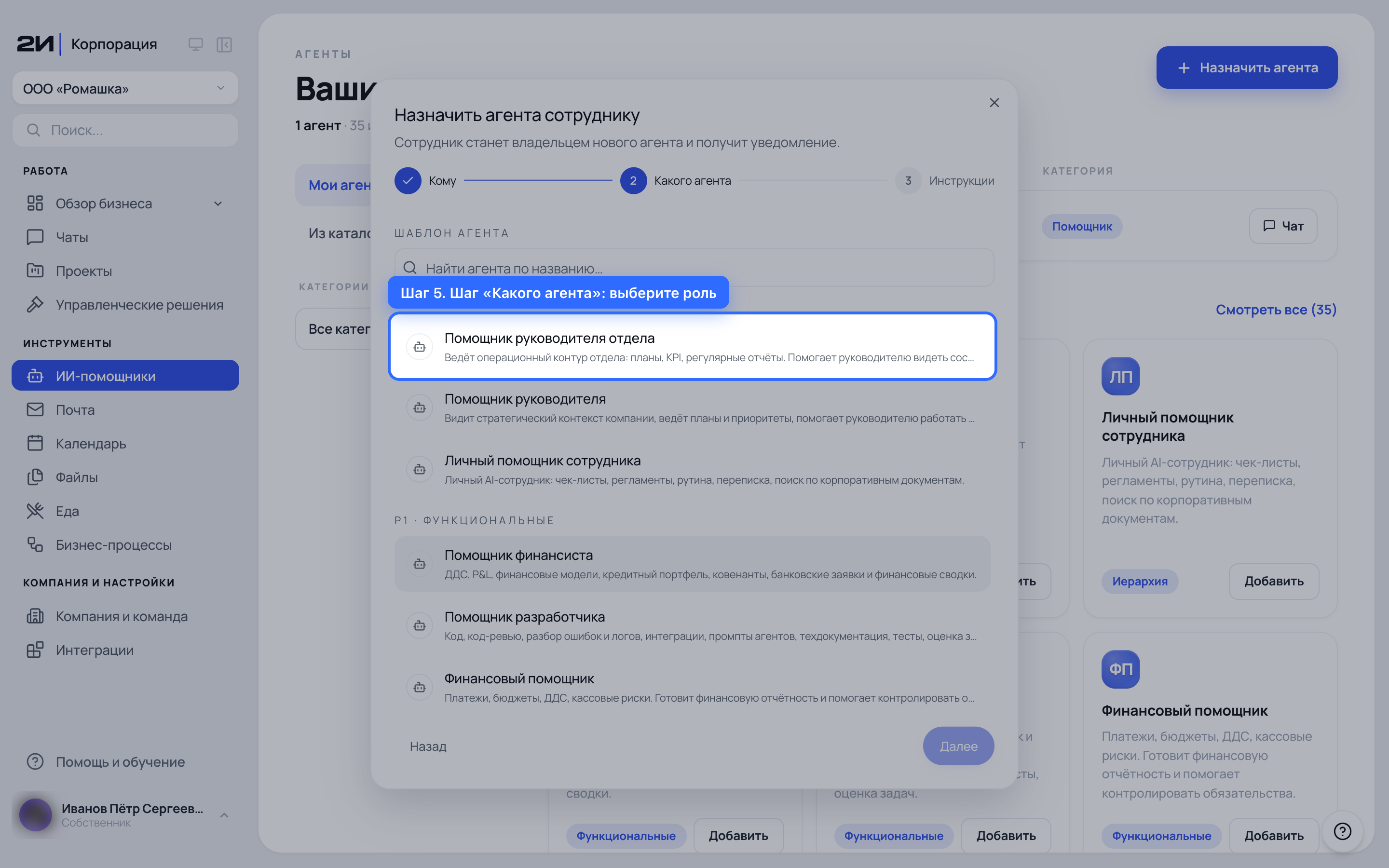The width and height of the screenshot is (1389, 868).
Task: Close the Назначить агента сотруднику dialog
Action: tap(994, 103)
